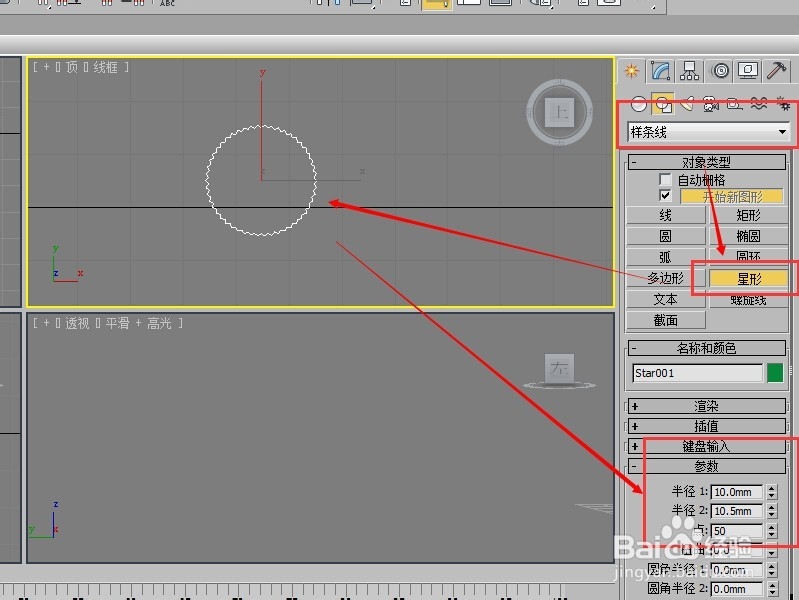Collapse the 对象类型 rollout
The image size is (799, 600).
coord(706,162)
